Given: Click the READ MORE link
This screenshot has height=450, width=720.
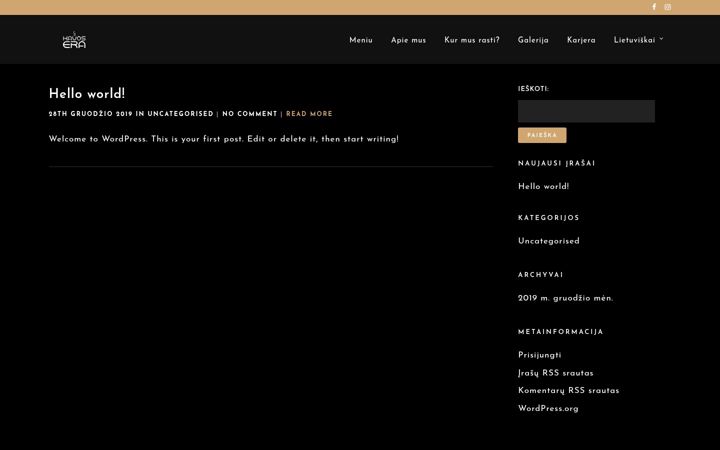Looking at the screenshot, I should (x=309, y=114).
